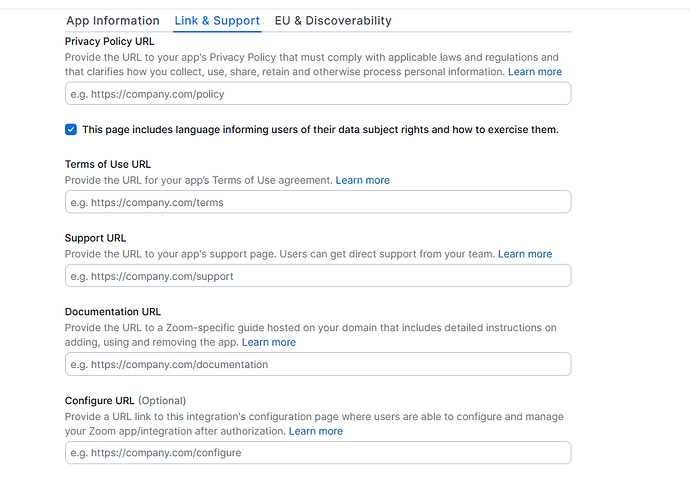Click the Configure URL (Optional) heading
This screenshot has width=690, height=483.
125,401
